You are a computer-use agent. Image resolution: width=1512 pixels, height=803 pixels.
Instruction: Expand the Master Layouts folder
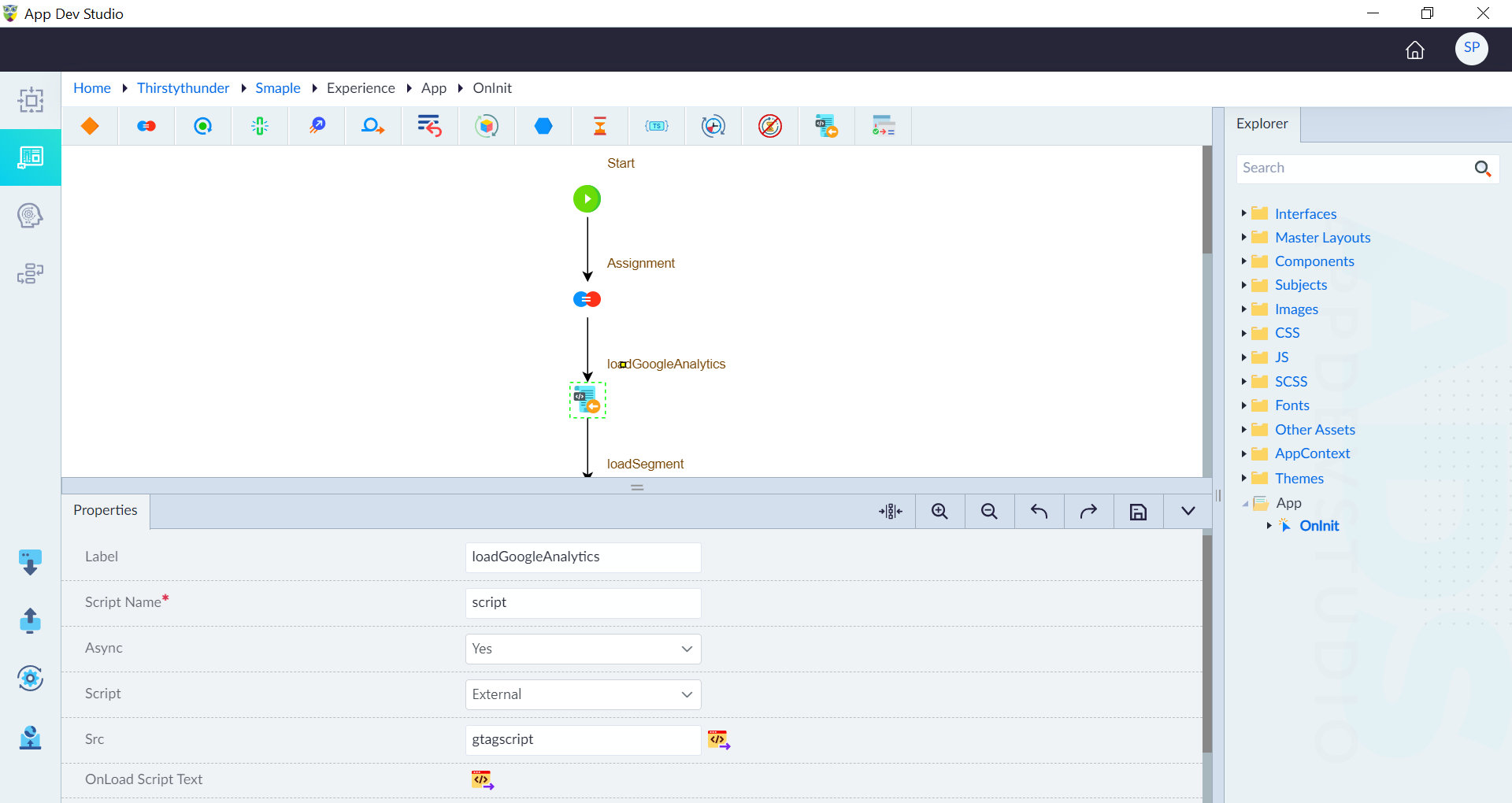pos(1243,237)
